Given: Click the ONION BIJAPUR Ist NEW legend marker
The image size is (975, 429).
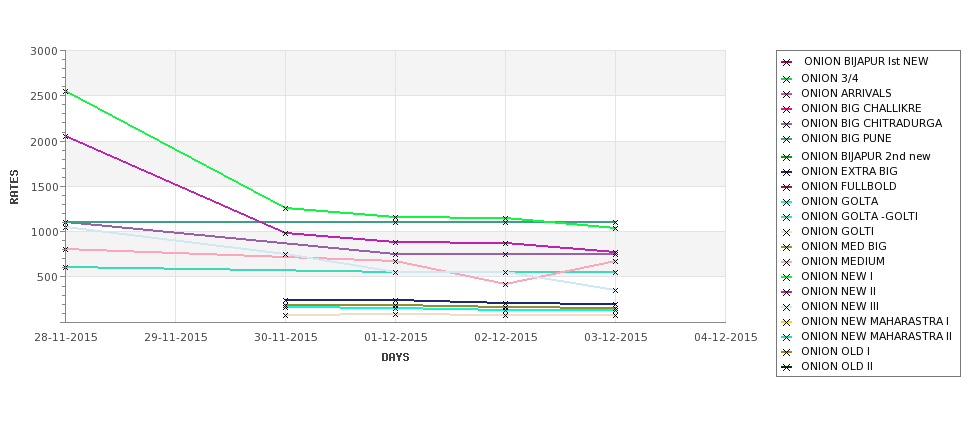Looking at the screenshot, I should (x=787, y=62).
